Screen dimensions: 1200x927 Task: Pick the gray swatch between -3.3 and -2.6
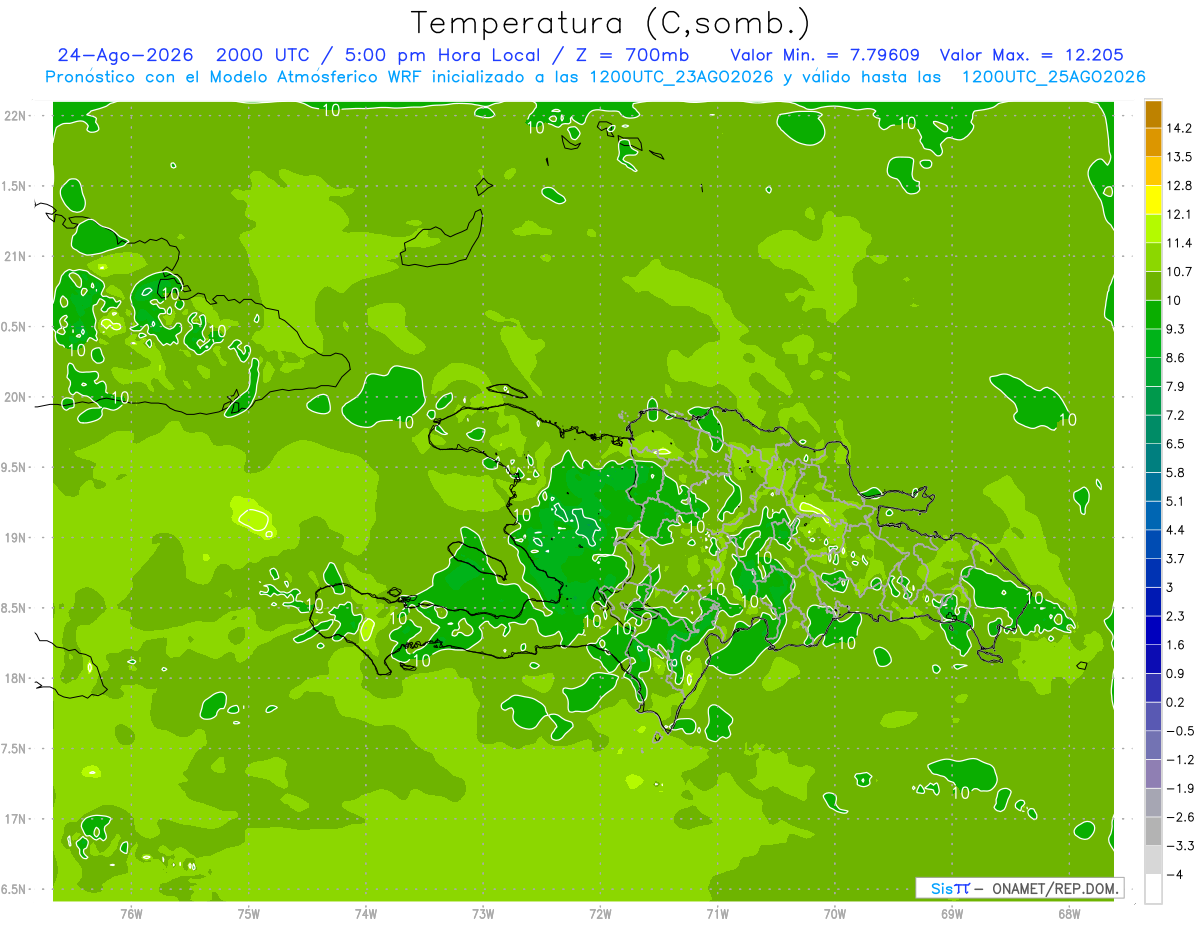(x=1153, y=831)
